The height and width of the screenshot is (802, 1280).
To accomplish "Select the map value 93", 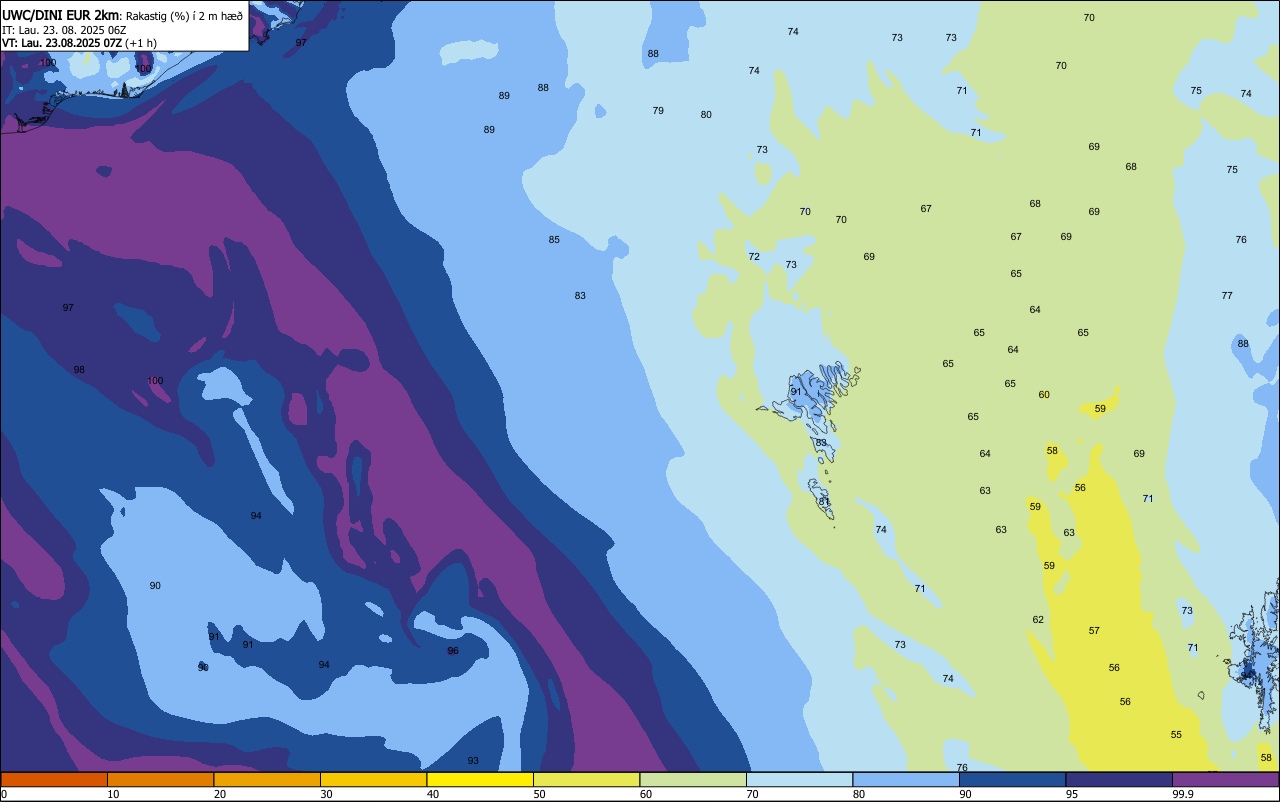I will 473,761.
